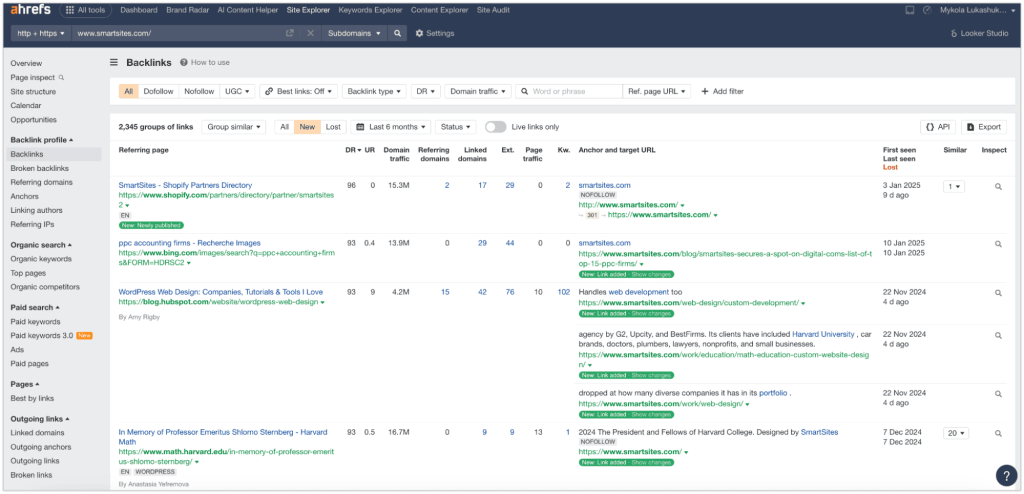
Task: Open the UGC dropdown
Action: coord(237,91)
